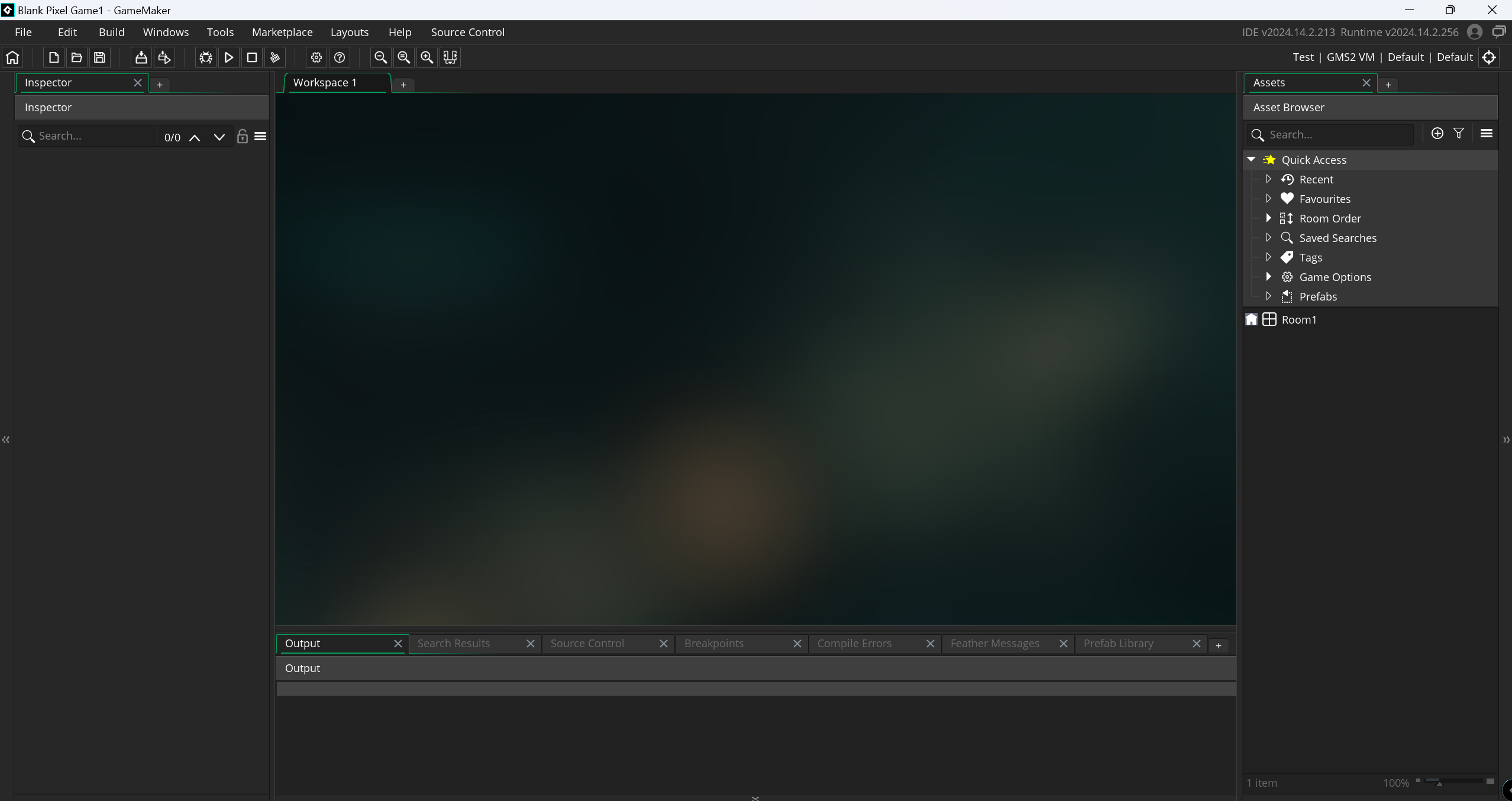Click the Test target label

click(1303, 57)
